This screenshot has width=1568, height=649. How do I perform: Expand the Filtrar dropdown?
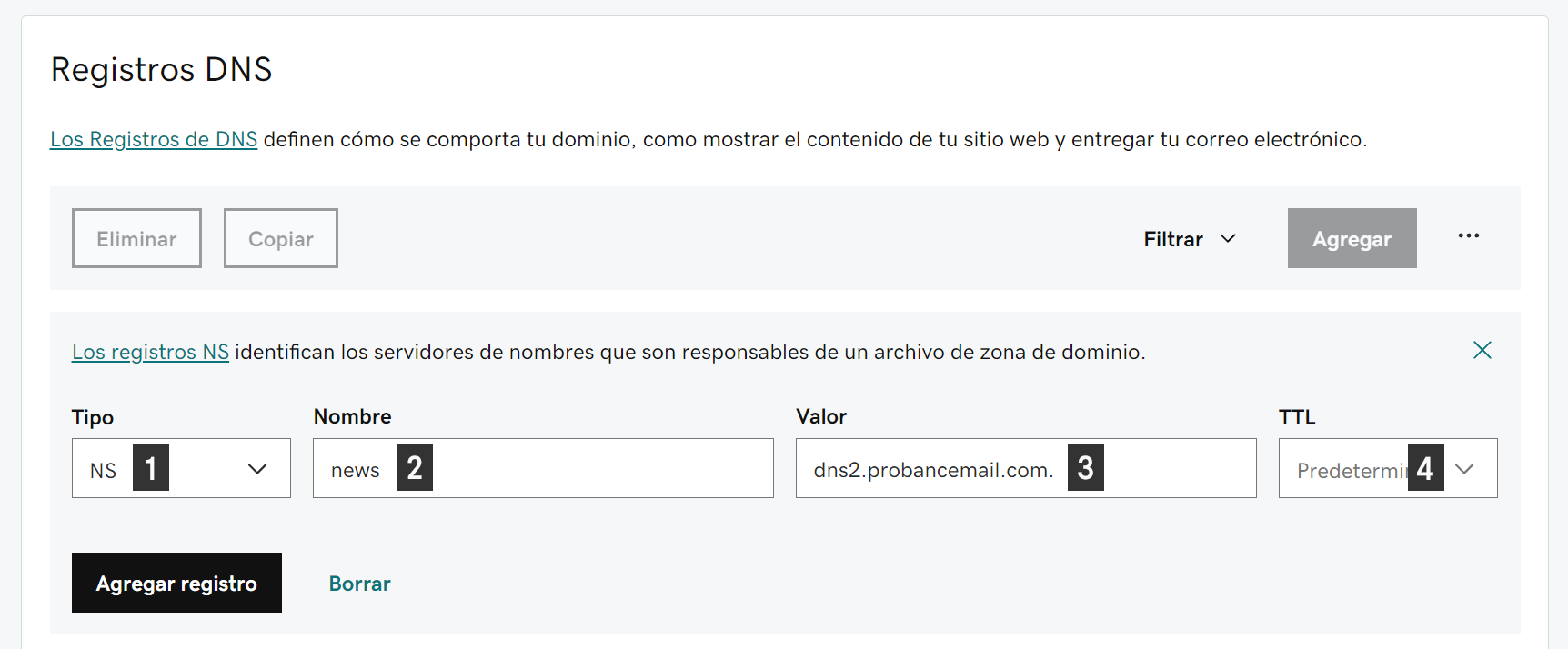pos(1190,239)
